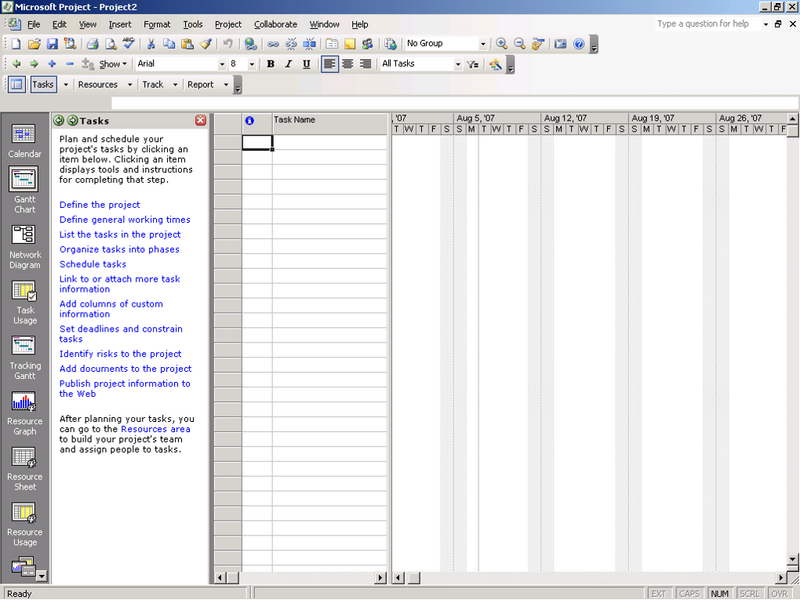The image size is (800, 600).
Task: Open the No Group dropdown
Action: 483,44
